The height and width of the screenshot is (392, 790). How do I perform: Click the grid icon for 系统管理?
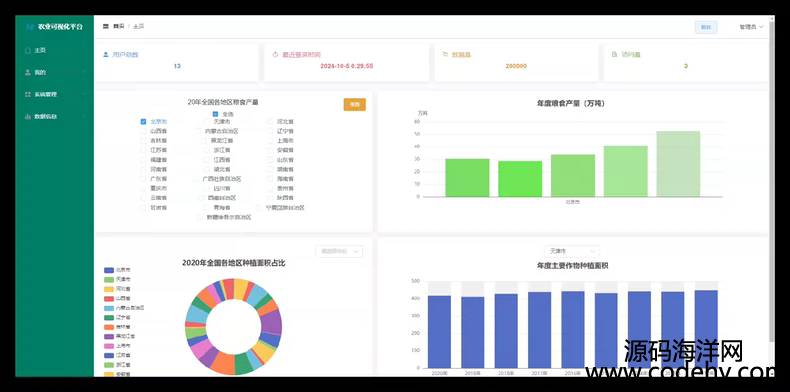[28, 94]
